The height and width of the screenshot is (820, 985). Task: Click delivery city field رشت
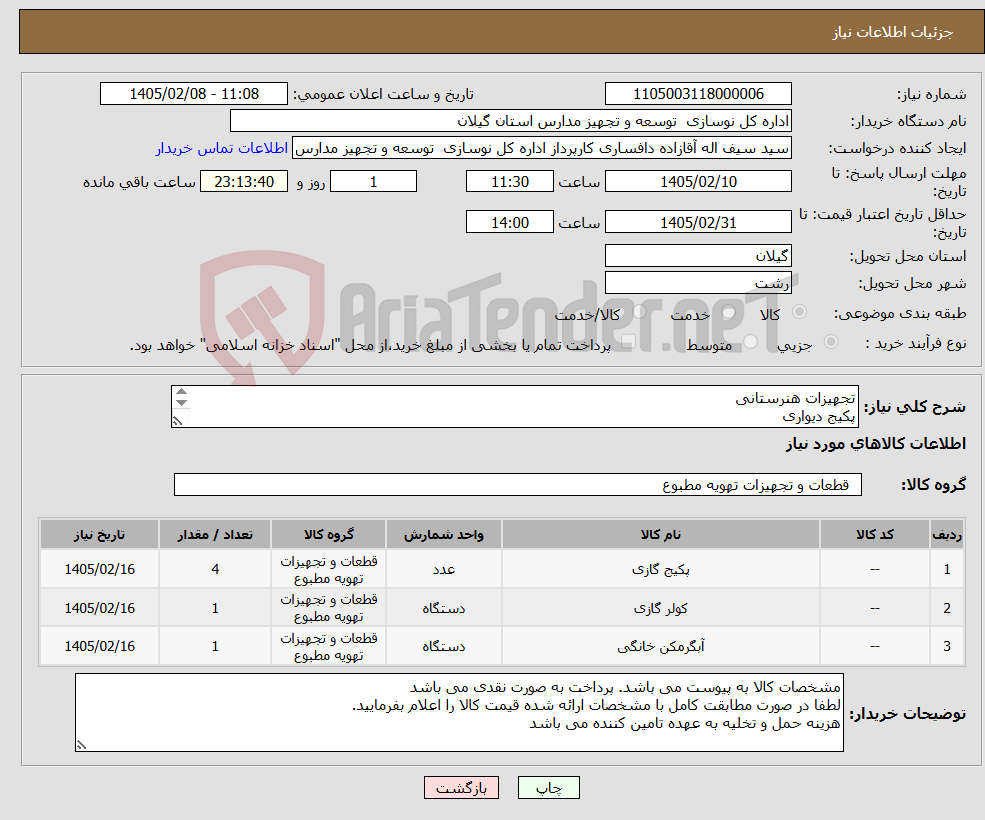click(x=698, y=283)
